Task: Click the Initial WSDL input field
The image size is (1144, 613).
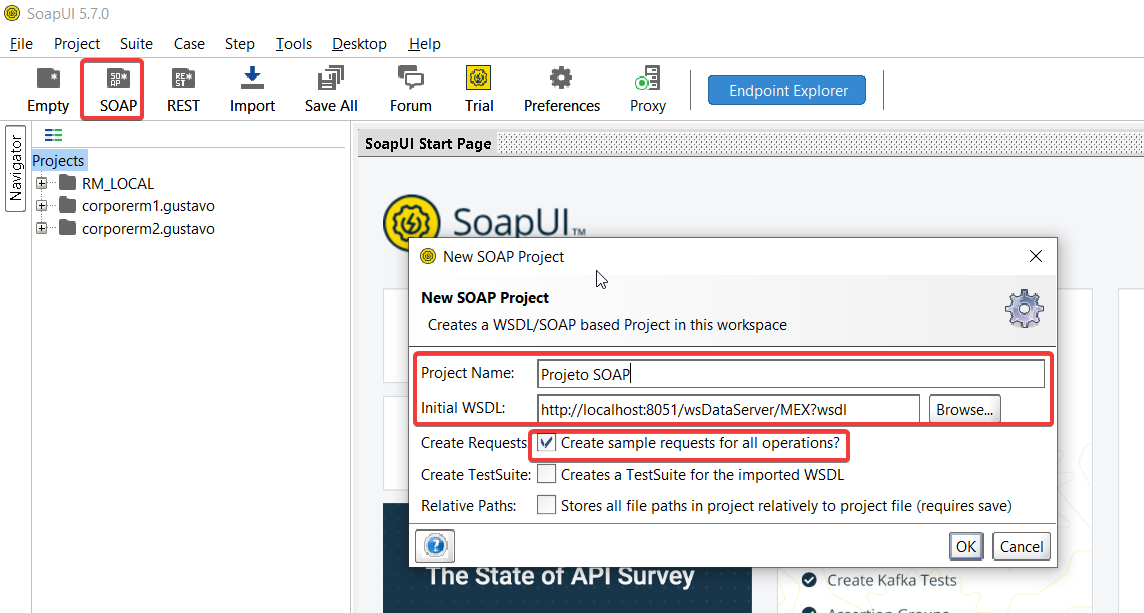Action: tap(728, 409)
